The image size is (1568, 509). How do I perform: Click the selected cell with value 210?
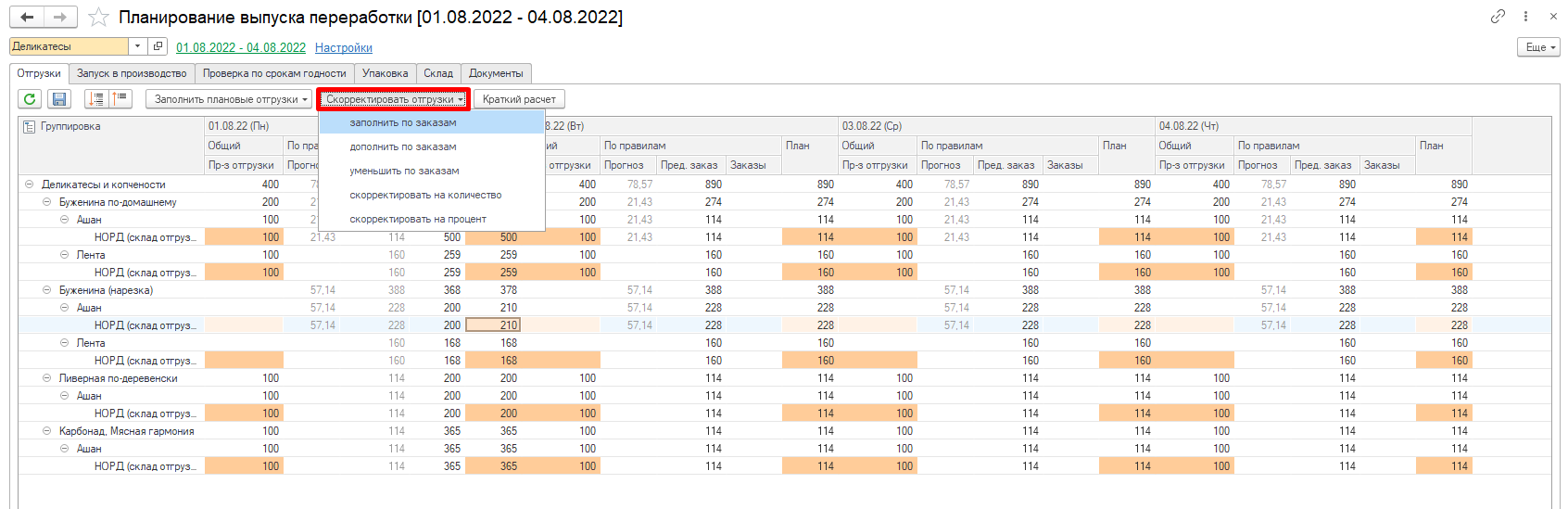point(493,325)
